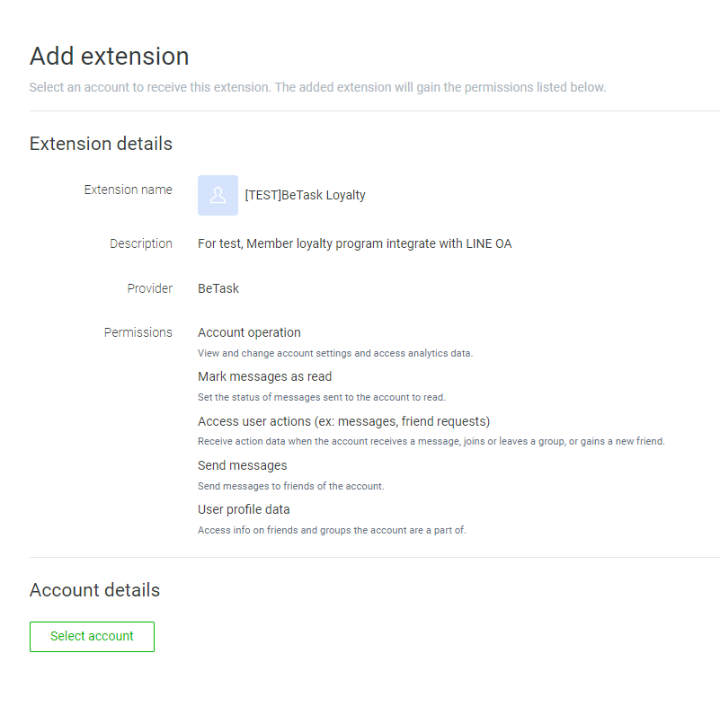The image size is (720, 720).
Task: Click the [TEST]BeTask Loyalty extension name
Action: (305, 195)
